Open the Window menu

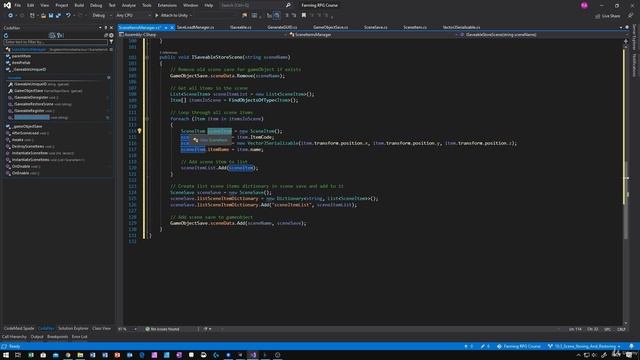(190, 5)
